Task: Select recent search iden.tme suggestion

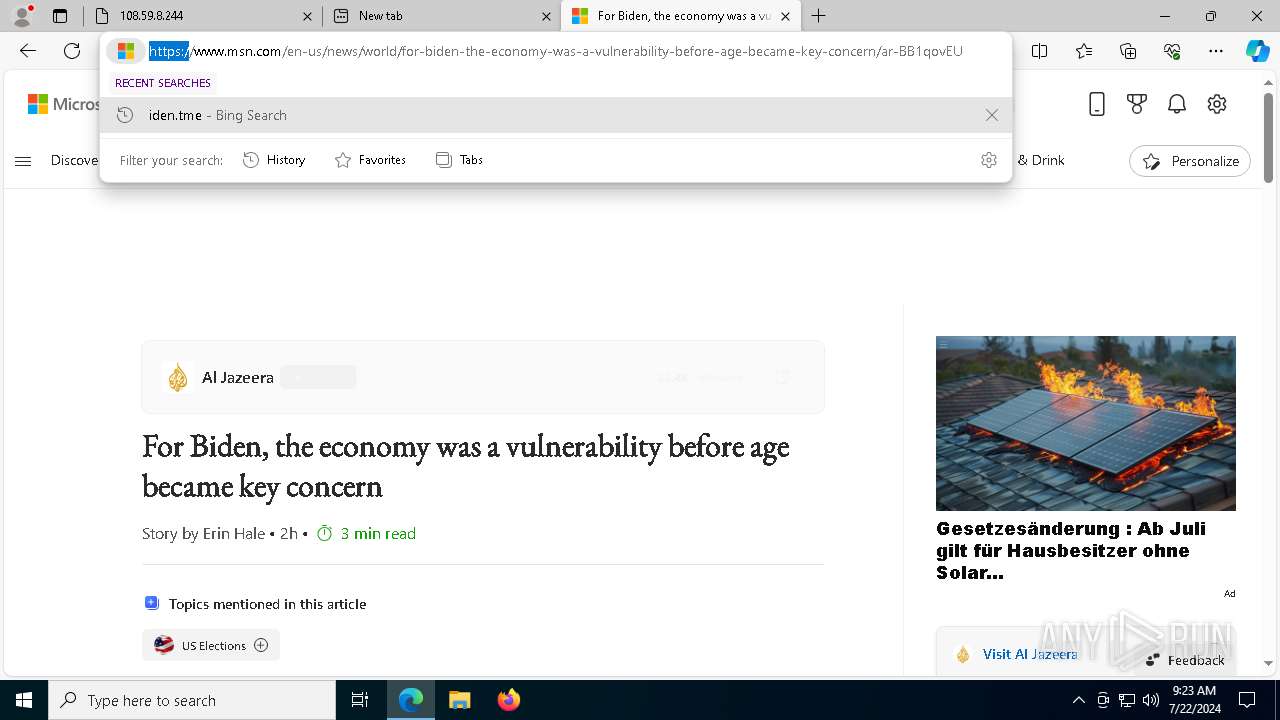Action: pos(556,115)
